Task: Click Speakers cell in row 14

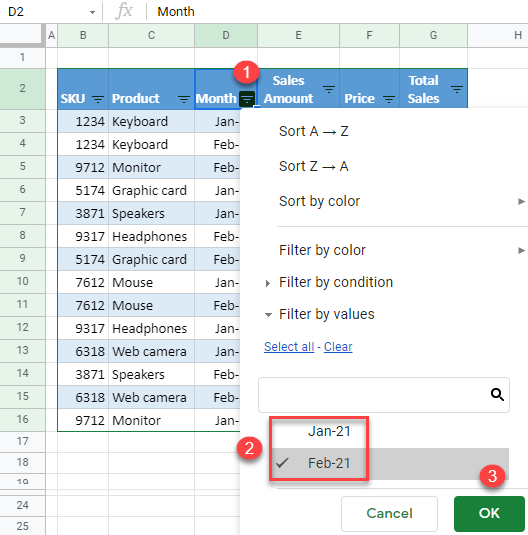Action: pyautogui.click(x=152, y=375)
